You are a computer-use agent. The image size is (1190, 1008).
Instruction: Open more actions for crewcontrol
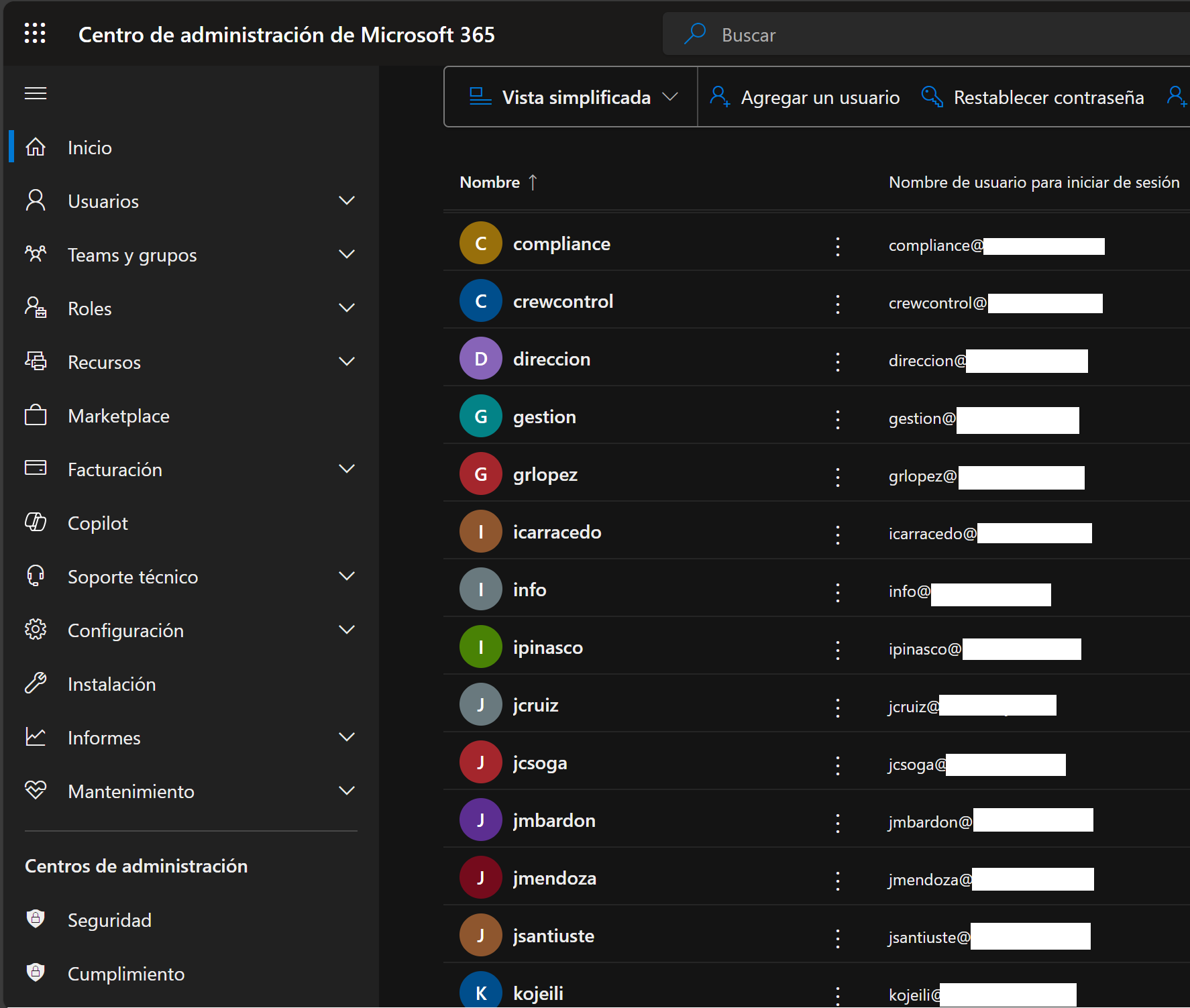837,304
